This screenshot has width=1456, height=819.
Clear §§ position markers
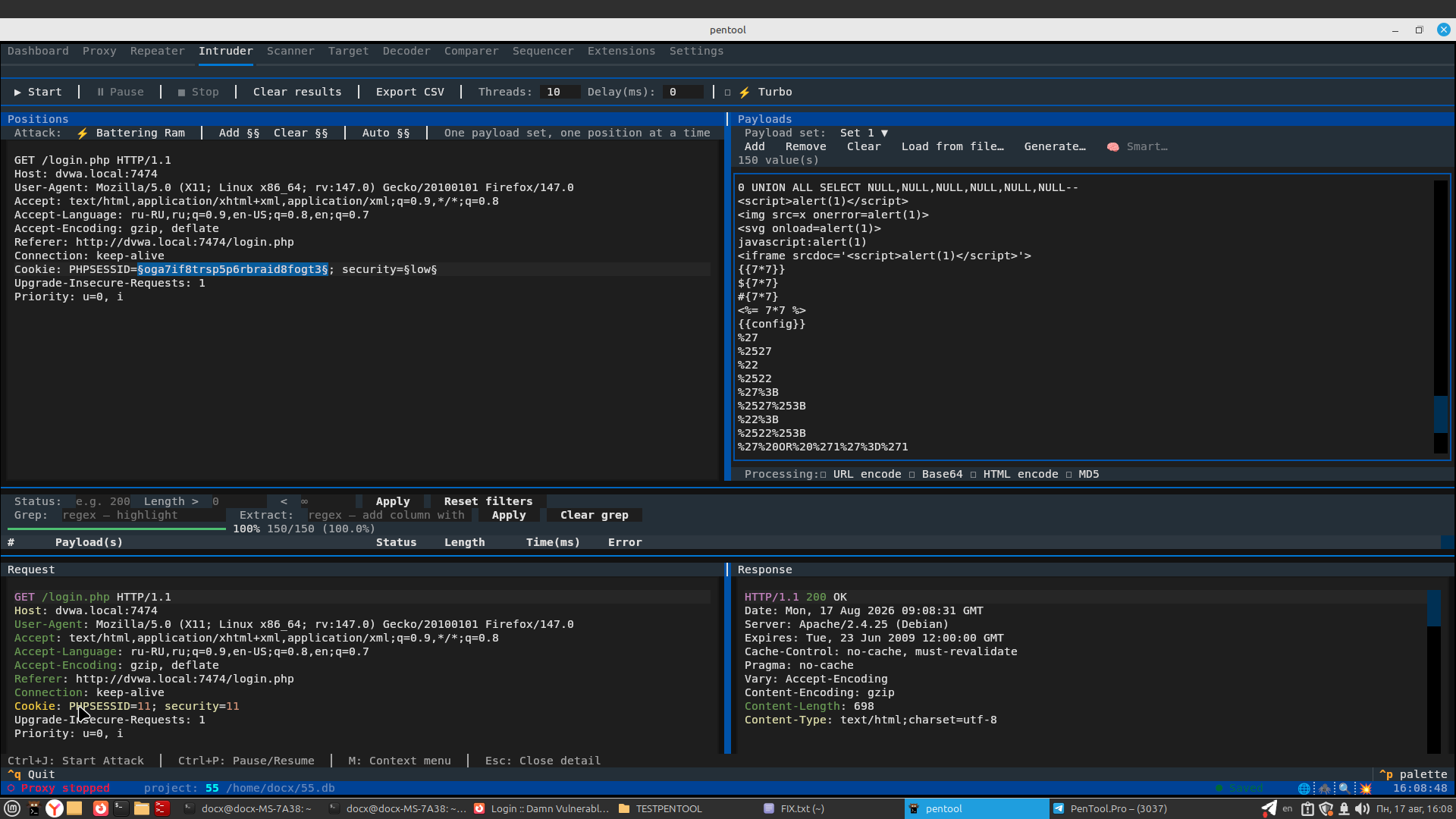point(301,133)
